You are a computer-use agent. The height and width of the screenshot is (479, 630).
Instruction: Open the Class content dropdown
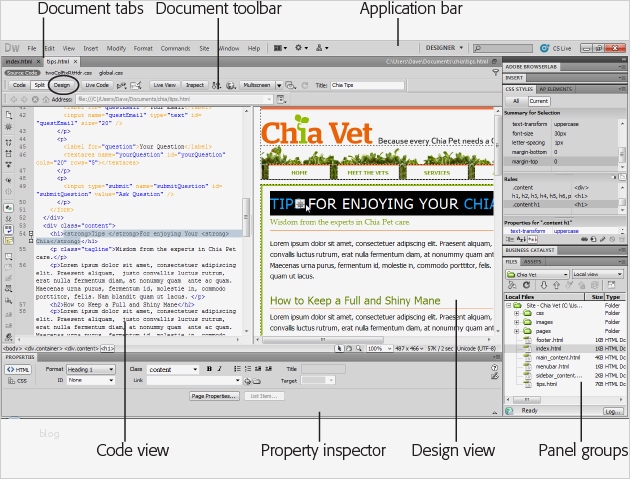click(173, 369)
